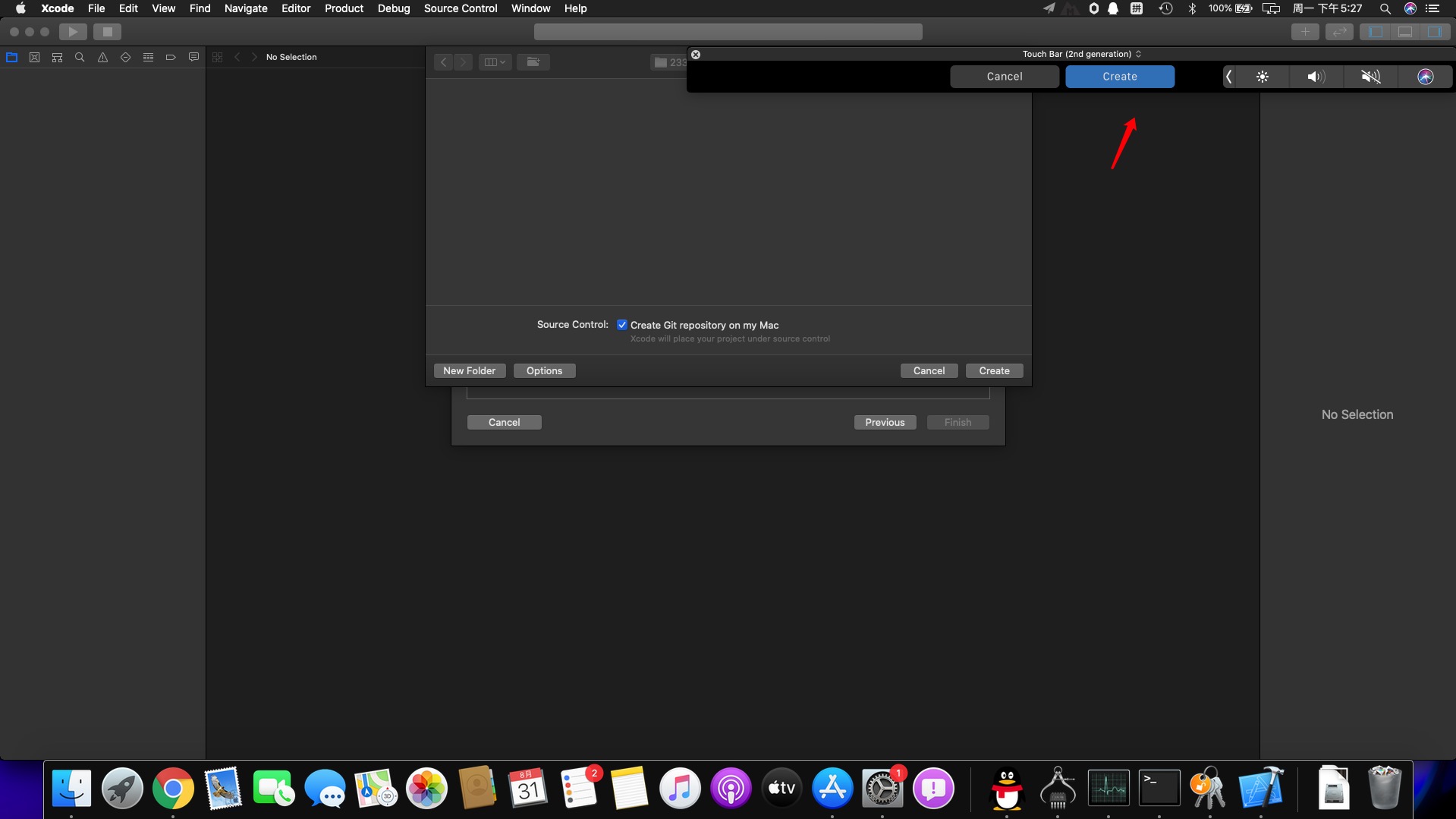
Task: Click Create in the save dialog
Action: point(994,370)
